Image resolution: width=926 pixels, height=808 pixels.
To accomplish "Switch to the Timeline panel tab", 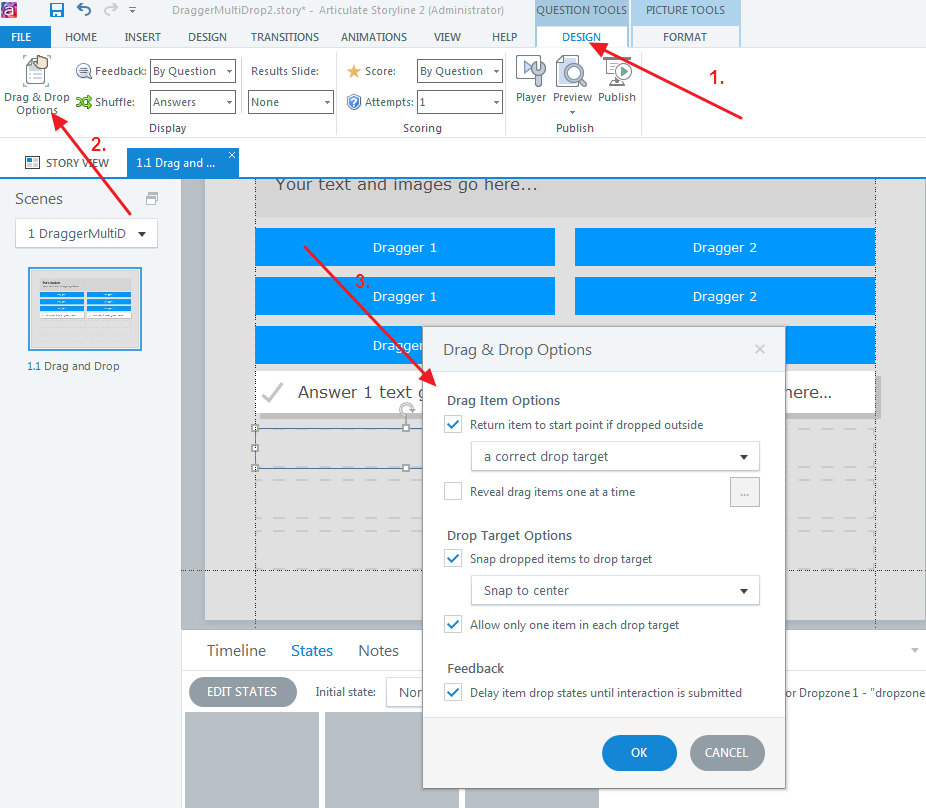I will [x=236, y=651].
